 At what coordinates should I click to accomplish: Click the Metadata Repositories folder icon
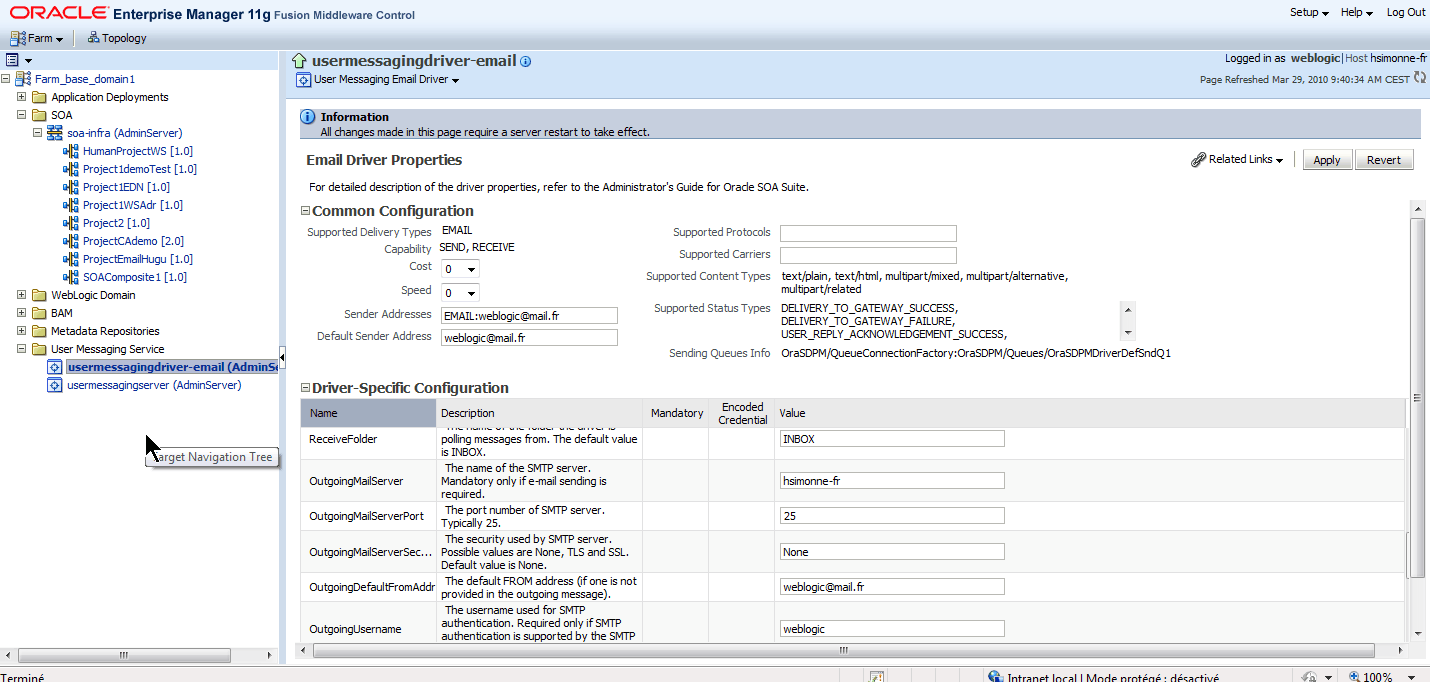point(39,331)
